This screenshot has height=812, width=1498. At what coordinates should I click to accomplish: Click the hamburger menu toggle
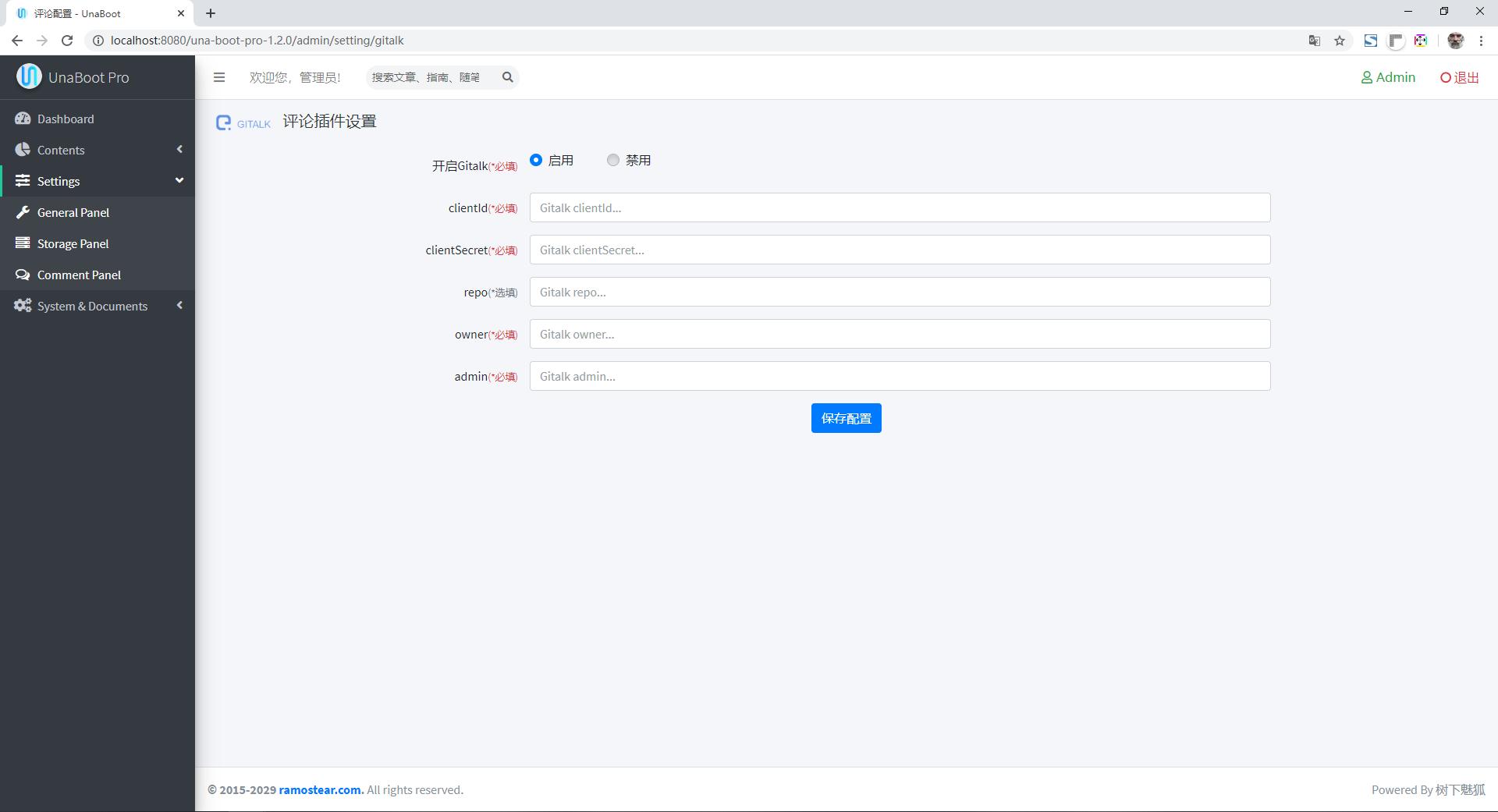(x=219, y=77)
